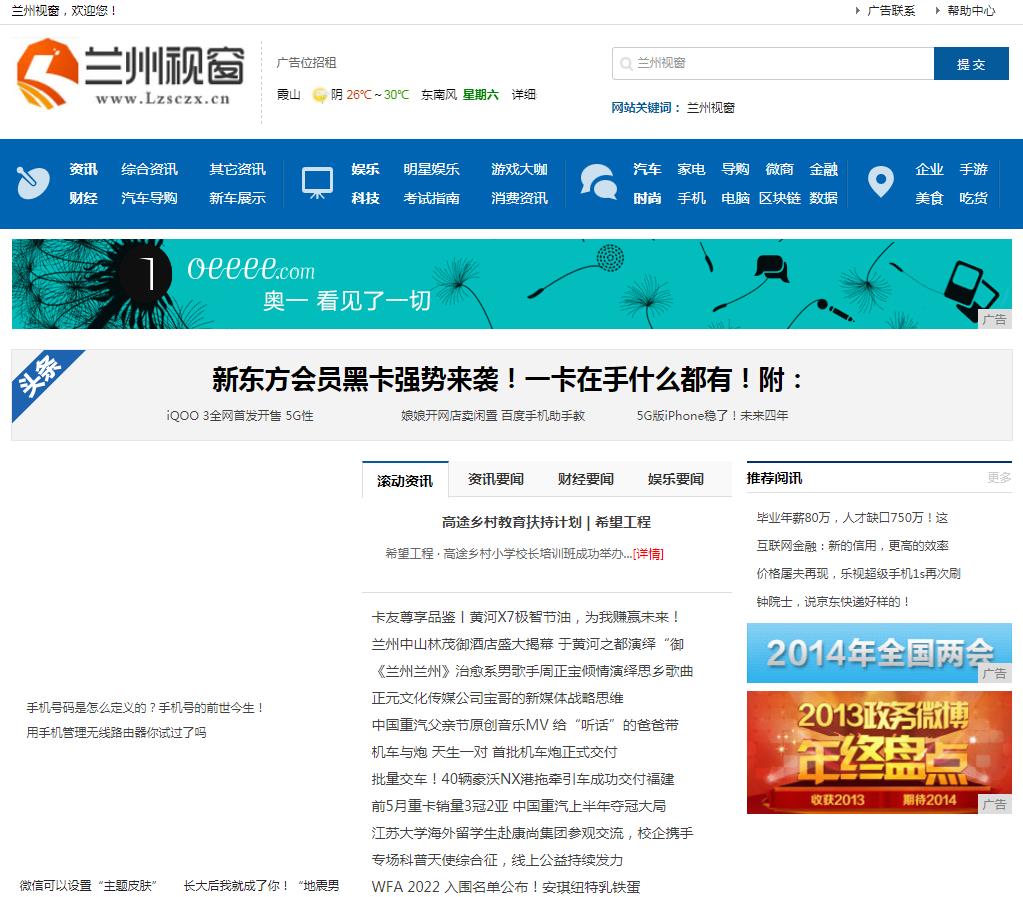
Task: Open 兰州中山林茂御酒店盛大揭幕 news item
Action: point(528,644)
